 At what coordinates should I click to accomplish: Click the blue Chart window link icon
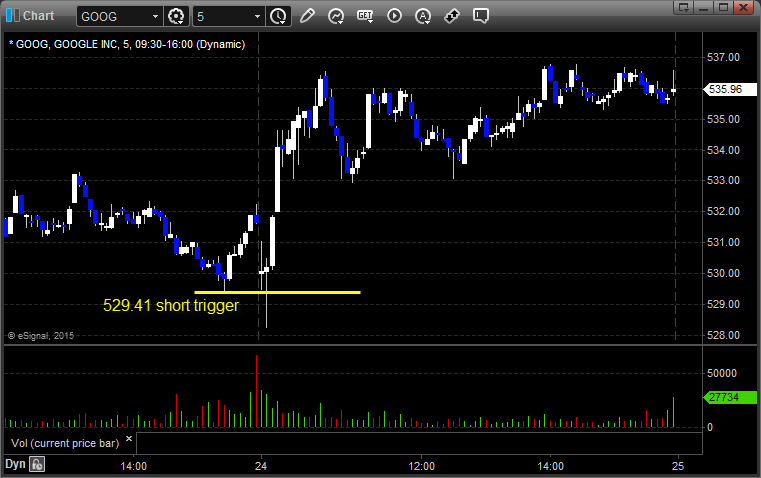13,16
